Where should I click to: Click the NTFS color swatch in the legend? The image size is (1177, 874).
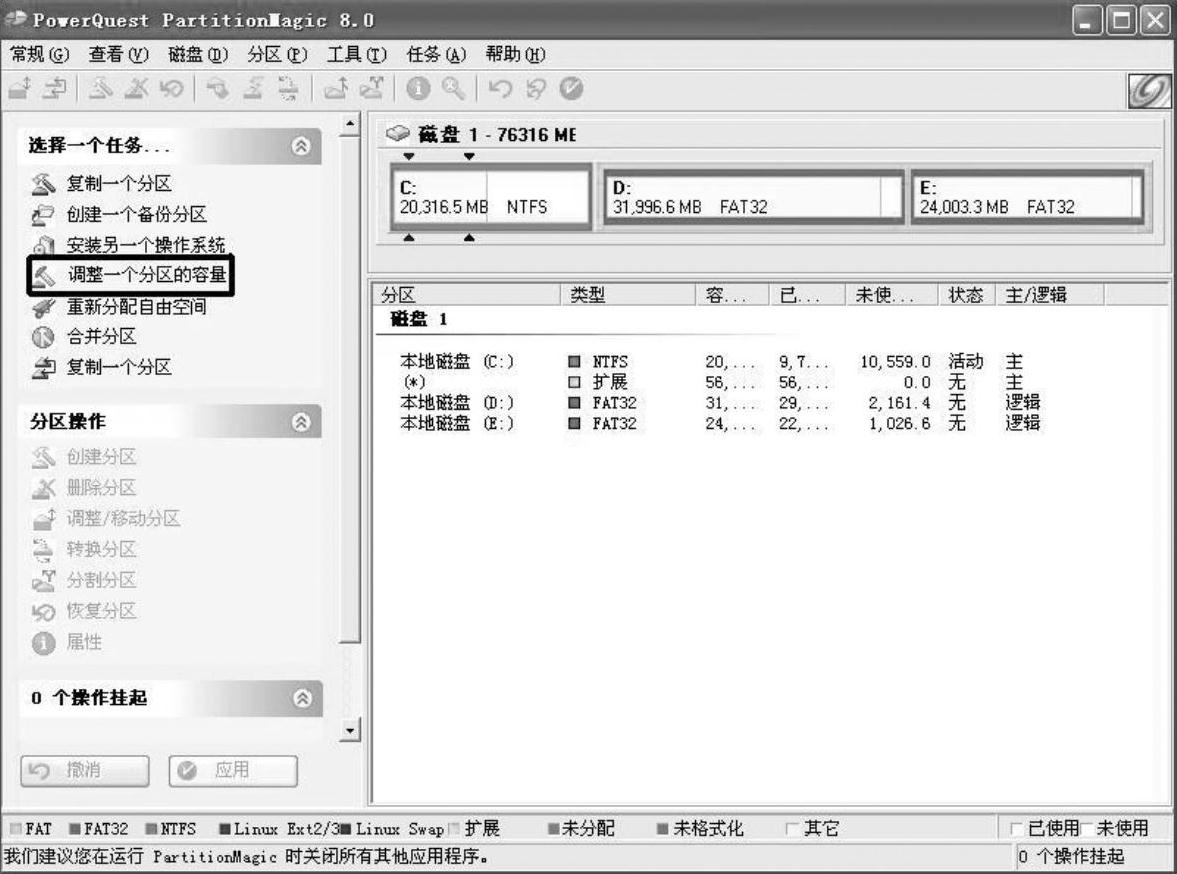click(152, 829)
